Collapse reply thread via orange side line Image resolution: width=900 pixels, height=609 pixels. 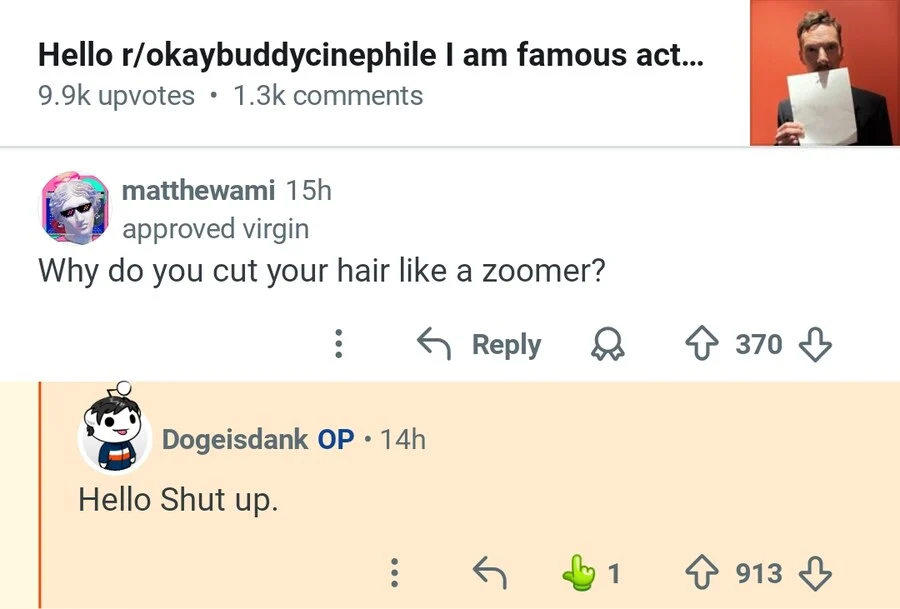tap(41, 495)
